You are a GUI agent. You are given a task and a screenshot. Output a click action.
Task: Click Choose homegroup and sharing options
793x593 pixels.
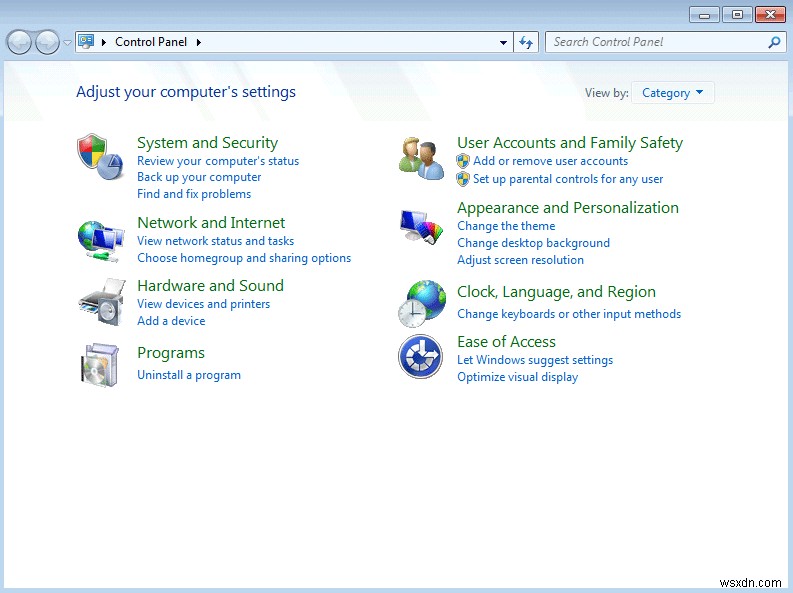(x=244, y=258)
